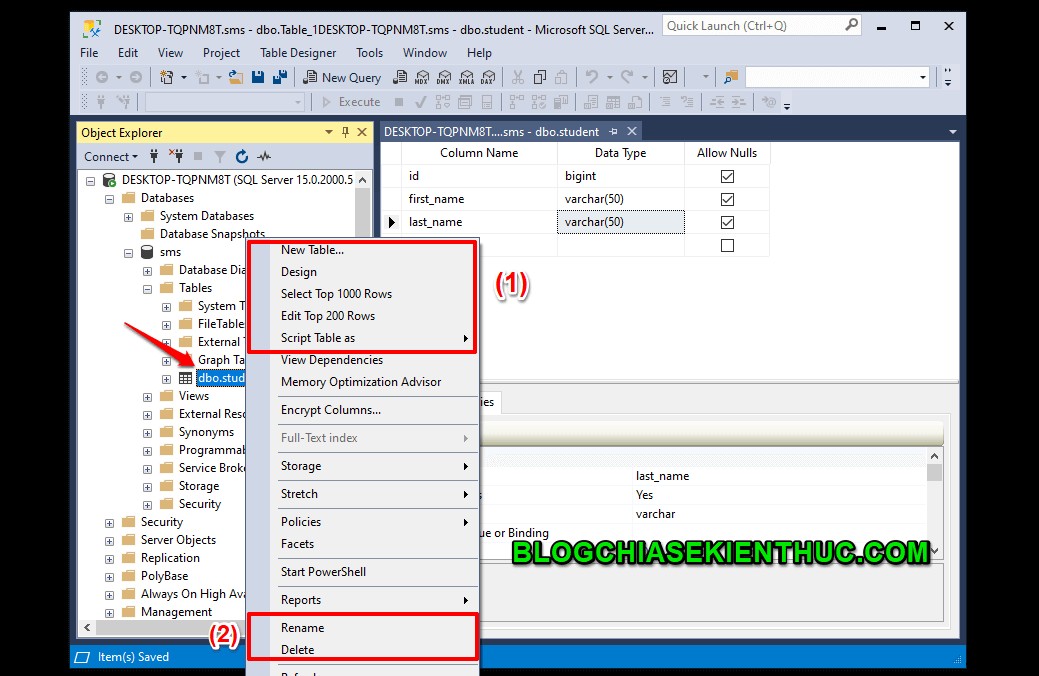The height and width of the screenshot is (676, 1039).
Task: Open the Filter icon in Object Explorer
Action: (x=220, y=156)
